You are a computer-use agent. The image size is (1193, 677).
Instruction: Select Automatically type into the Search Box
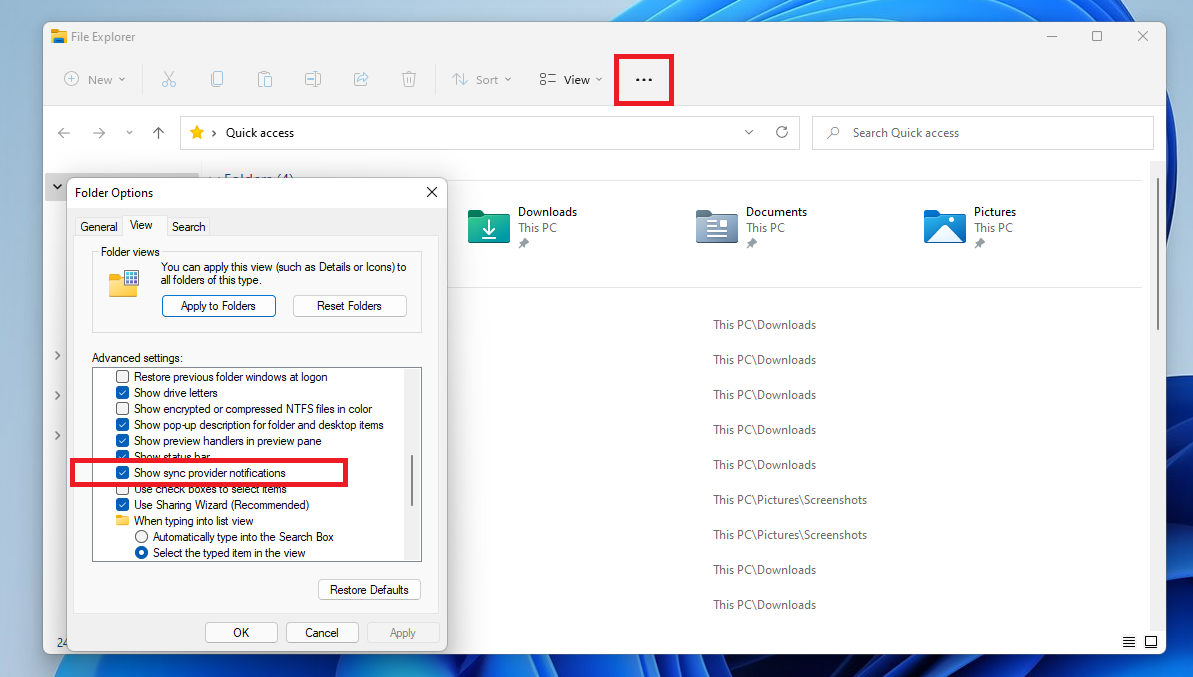tap(142, 537)
